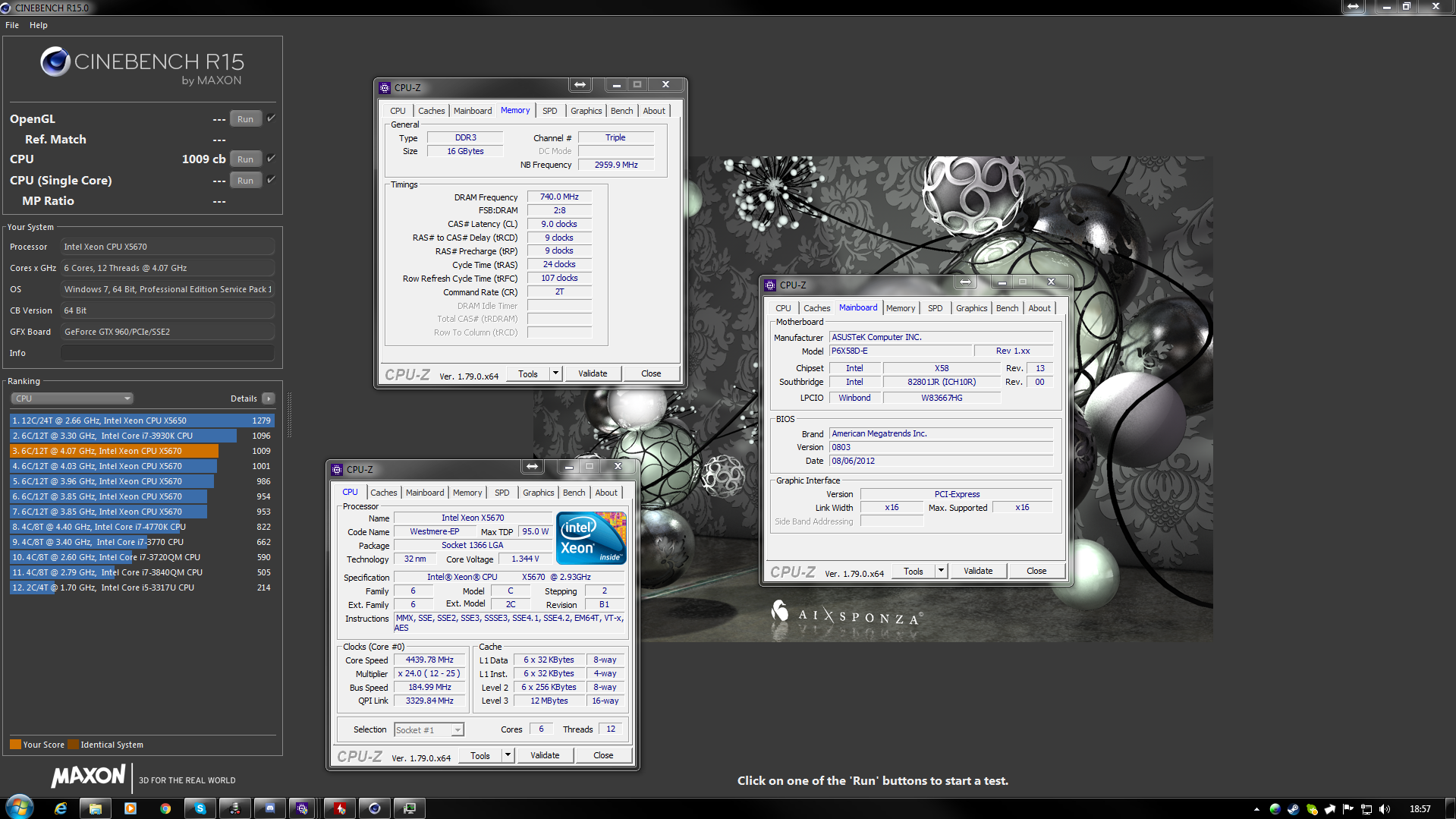The image size is (1456, 819).
Task: Click Close in the Mainboard window
Action: pyautogui.click(x=1036, y=571)
